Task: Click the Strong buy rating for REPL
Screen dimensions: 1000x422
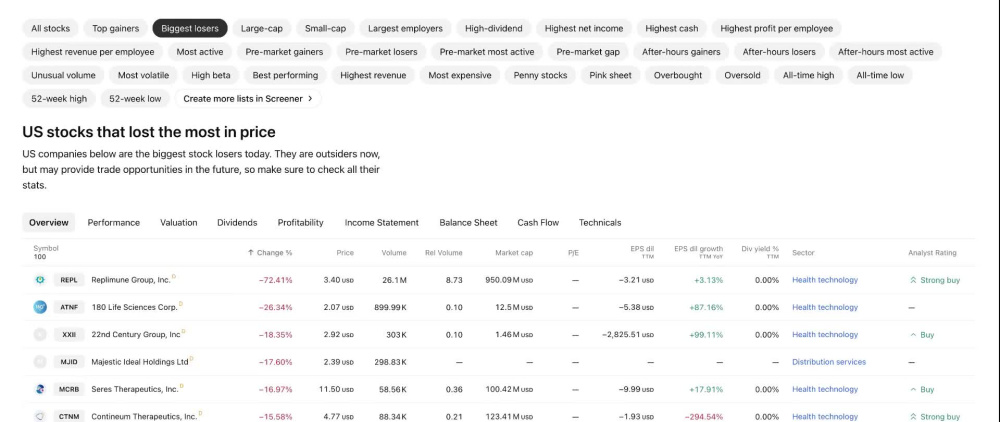Action: tap(934, 280)
